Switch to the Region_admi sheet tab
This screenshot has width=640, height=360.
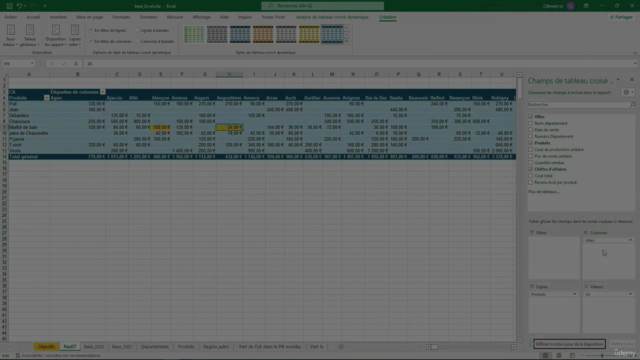[216, 347]
